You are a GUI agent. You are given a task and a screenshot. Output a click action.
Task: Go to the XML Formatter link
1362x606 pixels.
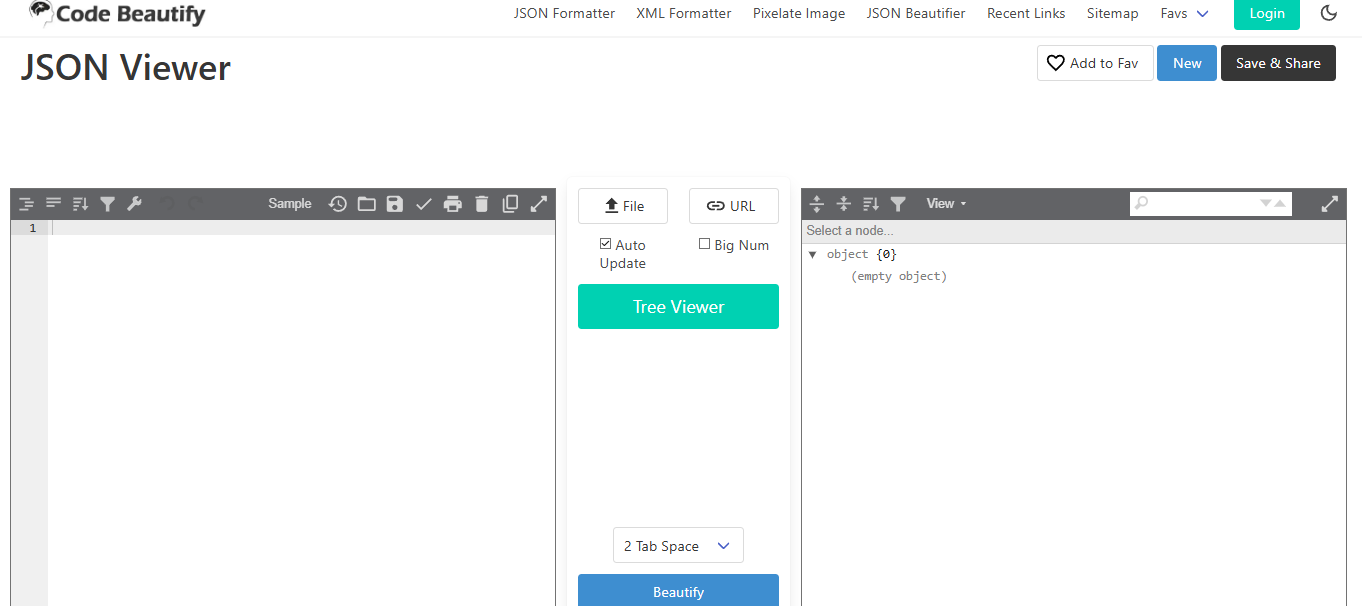click(x=684, y=13)
